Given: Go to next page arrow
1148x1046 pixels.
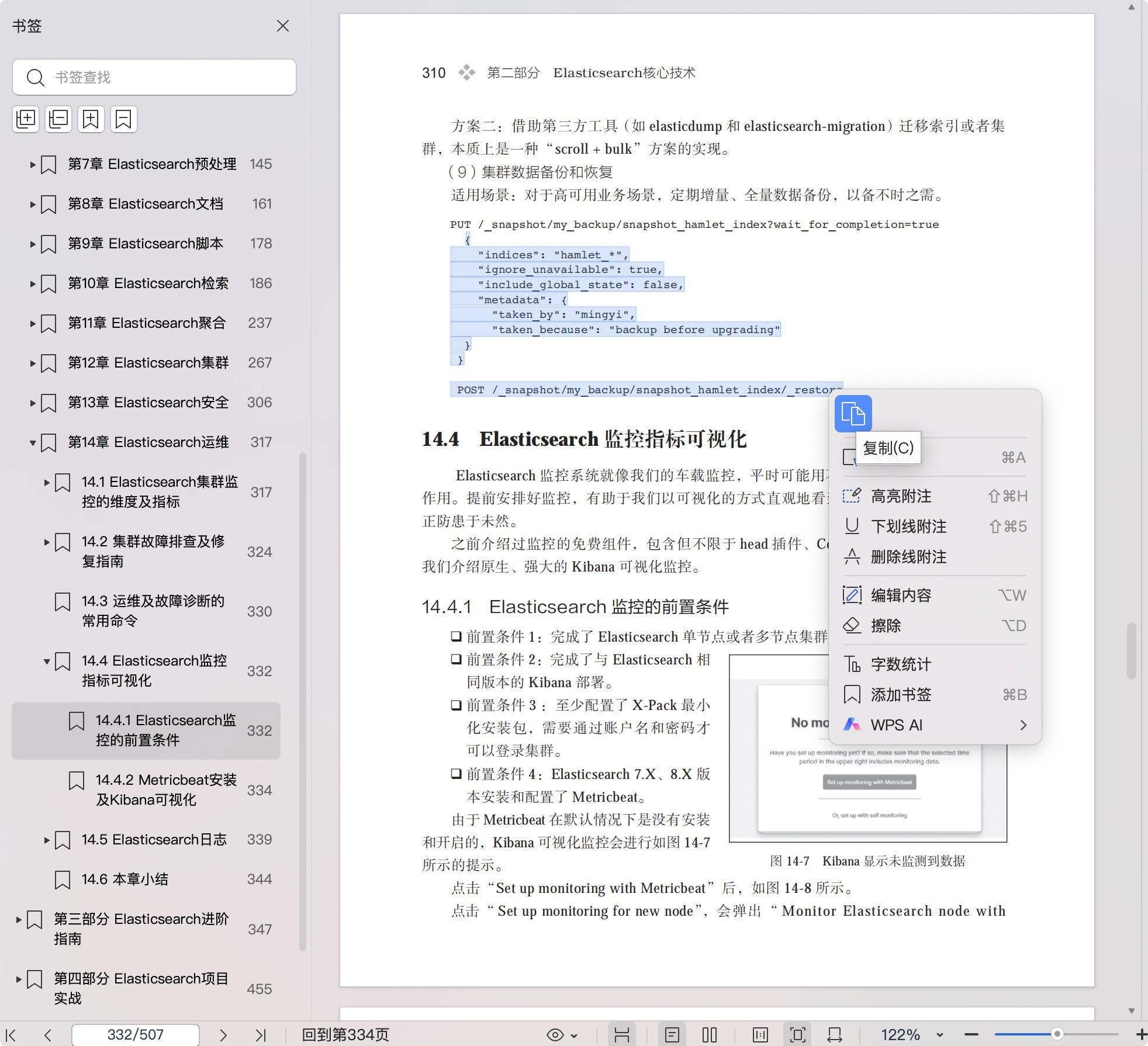Looking at the screenshot, I should (223, 1035).
